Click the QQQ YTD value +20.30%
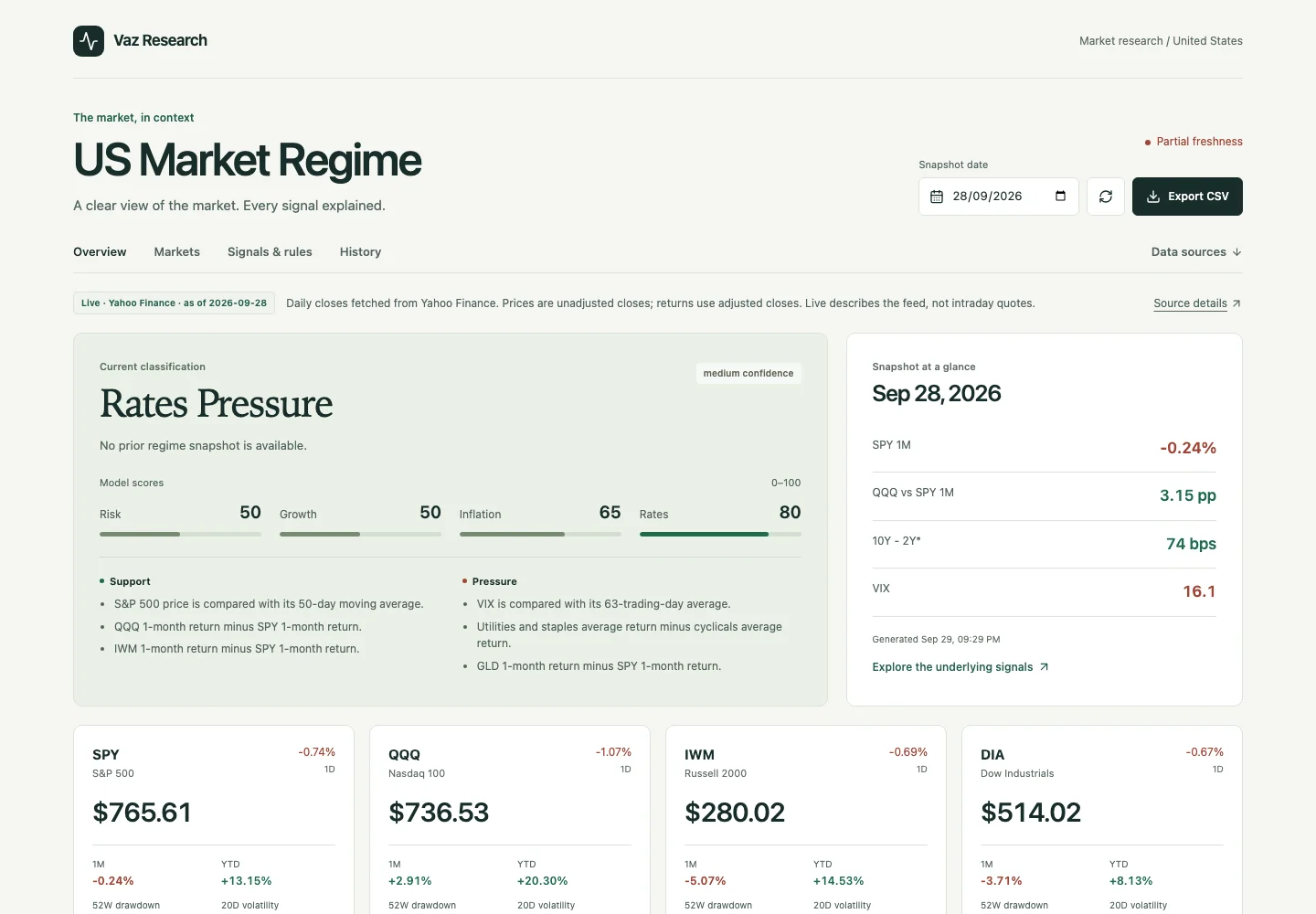The width and height of the screenshot is (1316, 914). [x=543, y=881]
